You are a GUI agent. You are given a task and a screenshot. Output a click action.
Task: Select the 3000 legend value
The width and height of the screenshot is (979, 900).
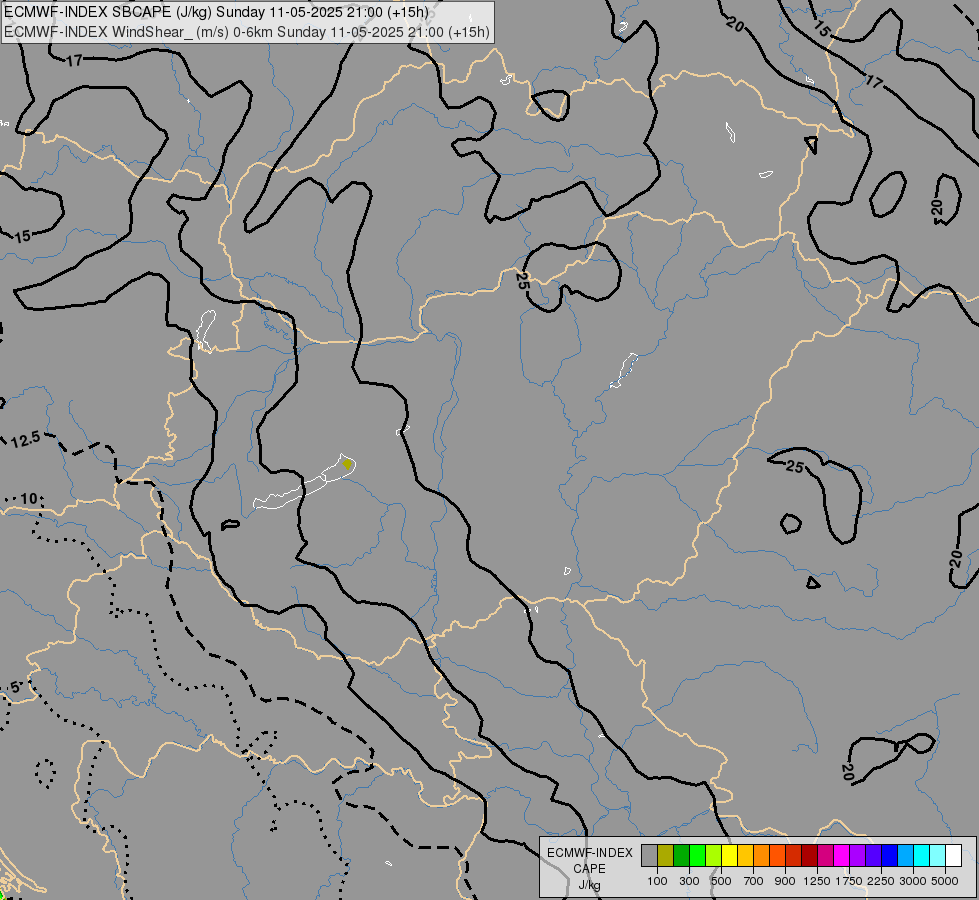tap(913, 881)
